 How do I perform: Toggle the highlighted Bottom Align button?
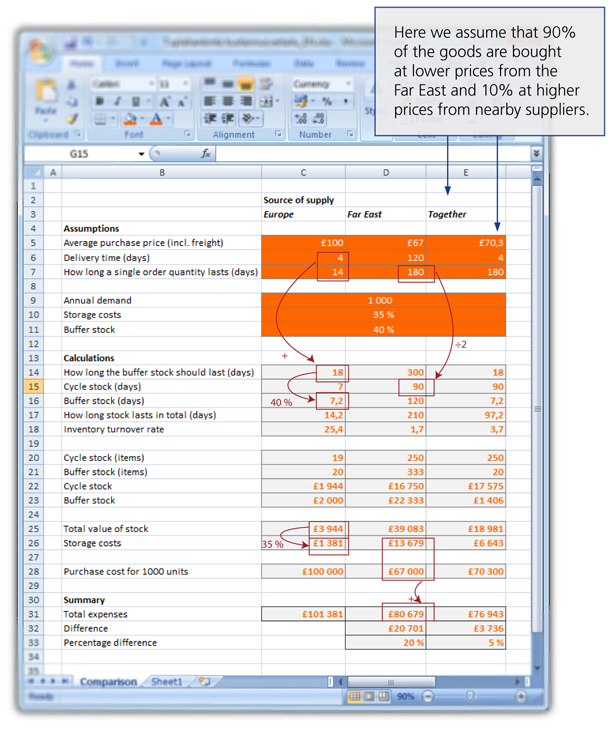click(246, 84)
